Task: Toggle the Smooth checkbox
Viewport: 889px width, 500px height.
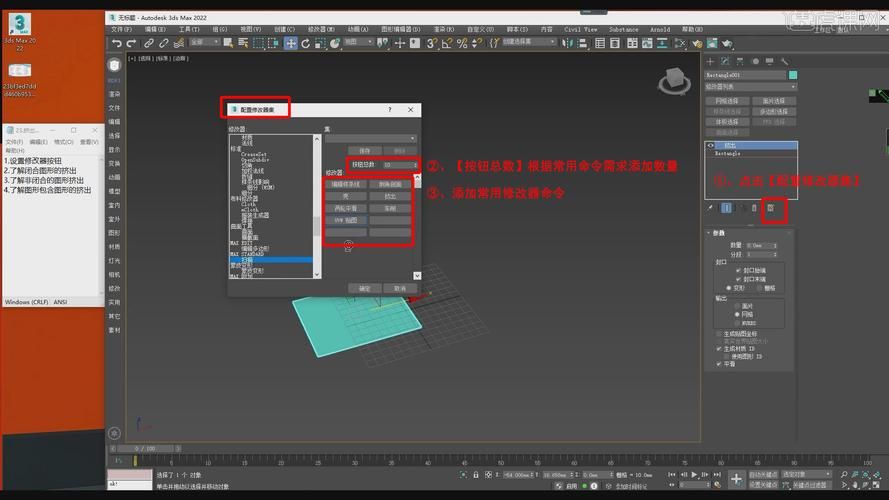Action: [x=719, y=364]
